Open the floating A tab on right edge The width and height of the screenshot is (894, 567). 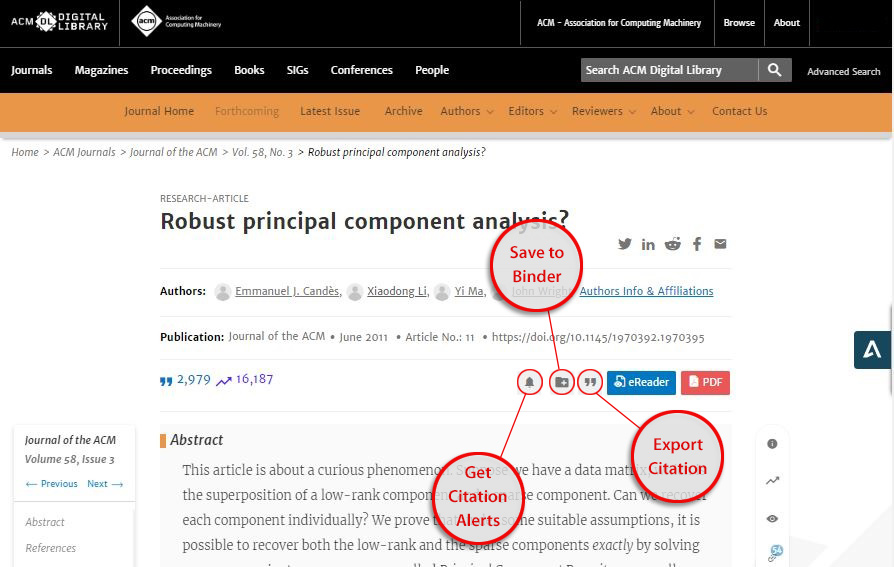coord(872,350)
